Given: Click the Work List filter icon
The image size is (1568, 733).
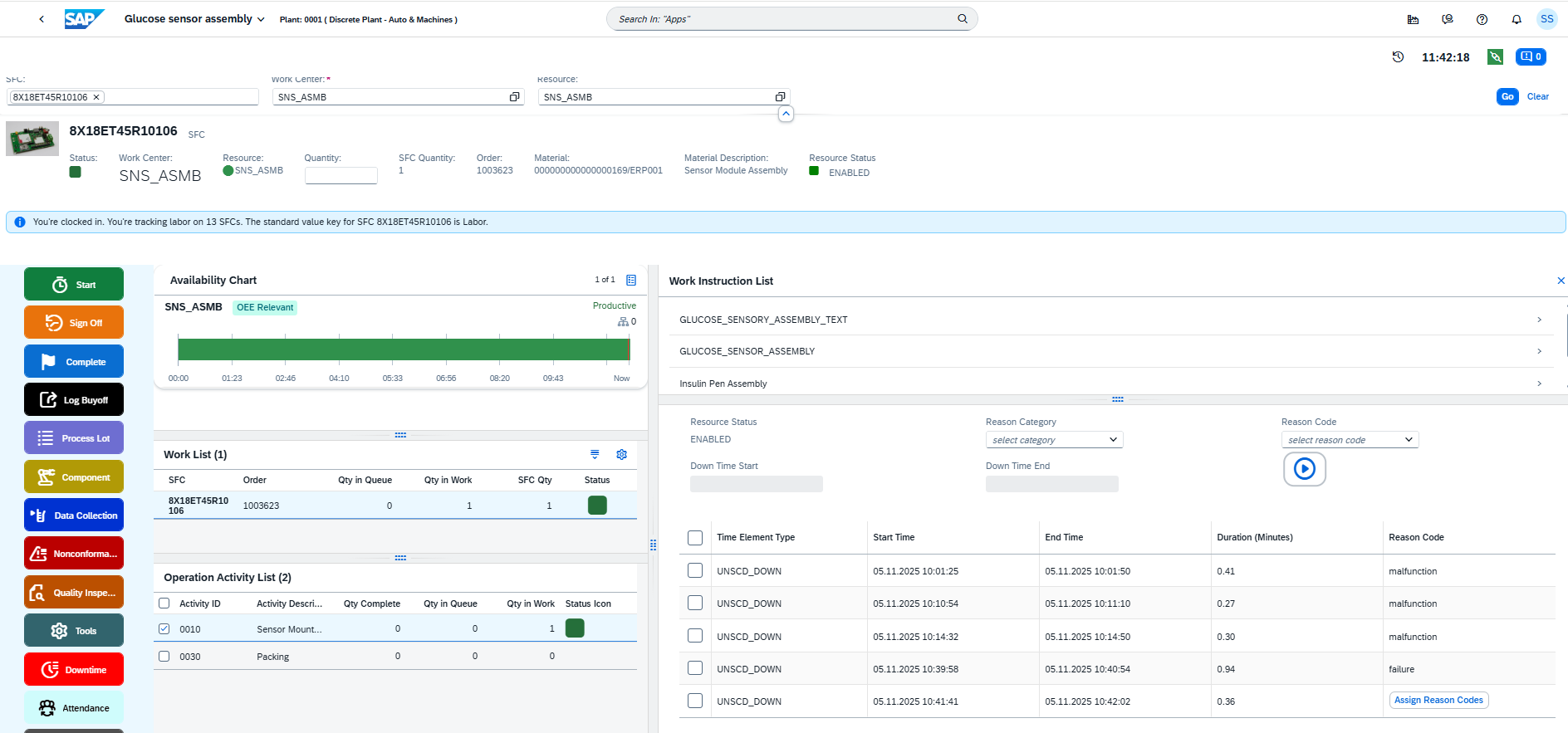Looking at the screenshot, I should [x=595, y=454].
